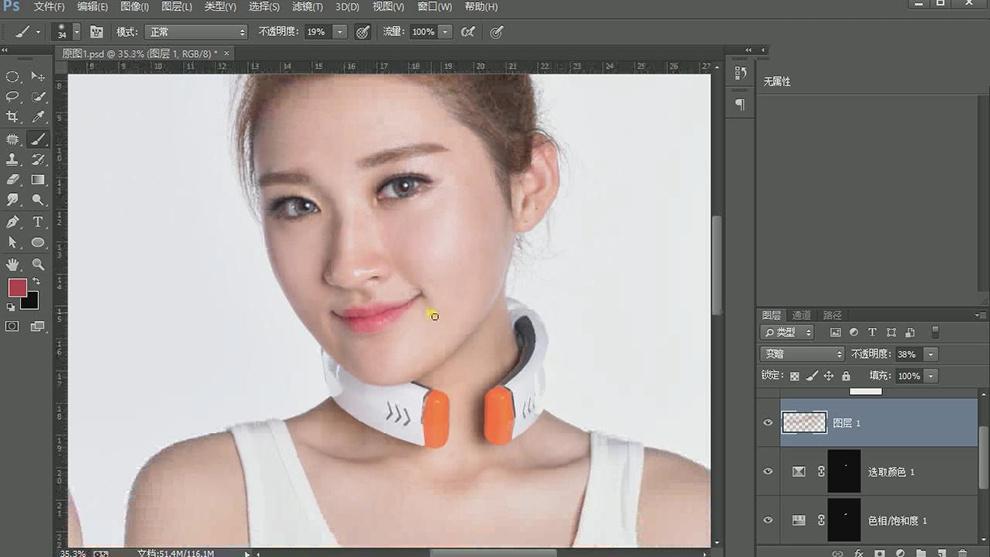This screenshot has height=557, width=990.
Task: Select the Crop tool
Action: click(x=13, y=118)
